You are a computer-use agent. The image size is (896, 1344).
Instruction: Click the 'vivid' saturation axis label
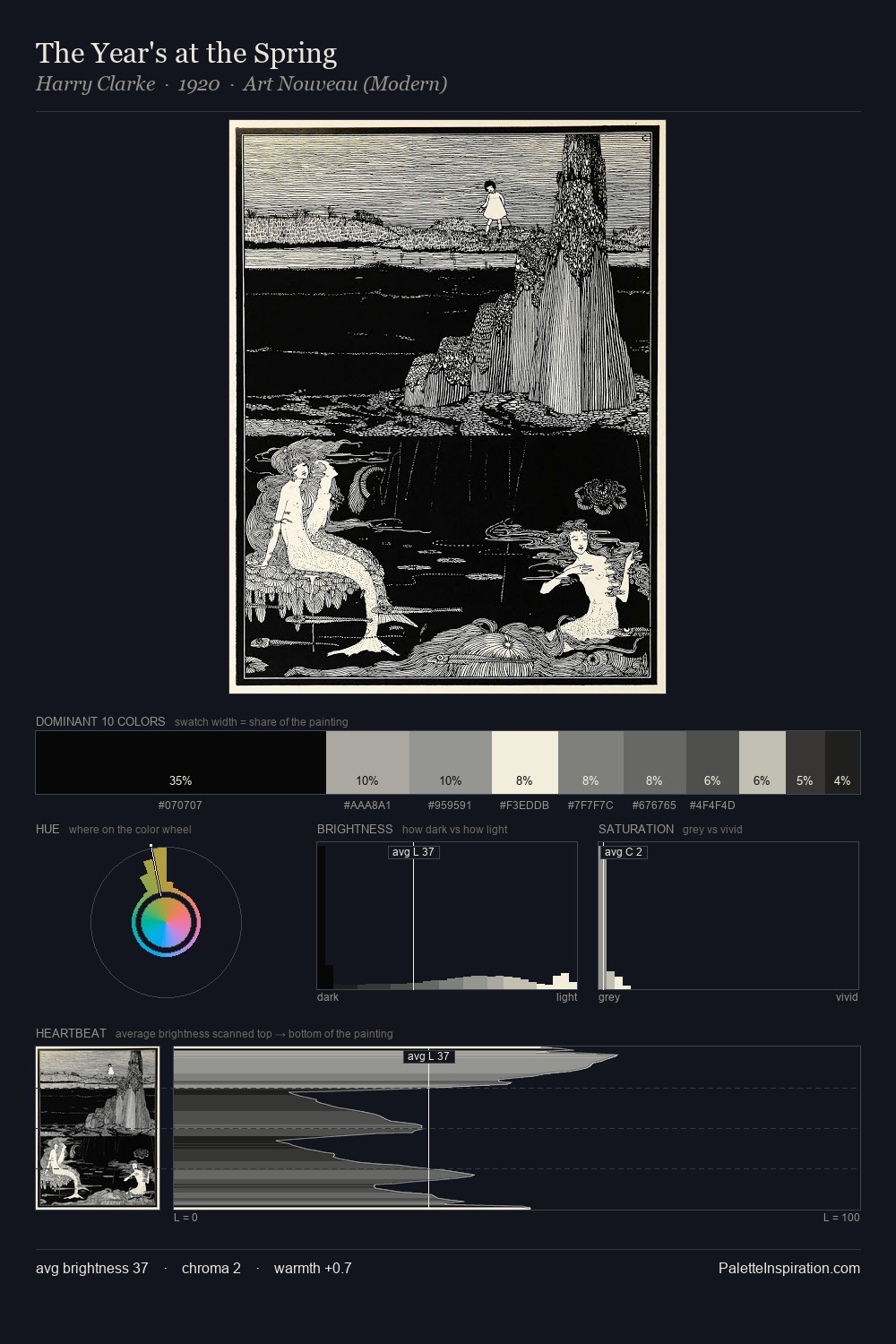pos(847,997)
